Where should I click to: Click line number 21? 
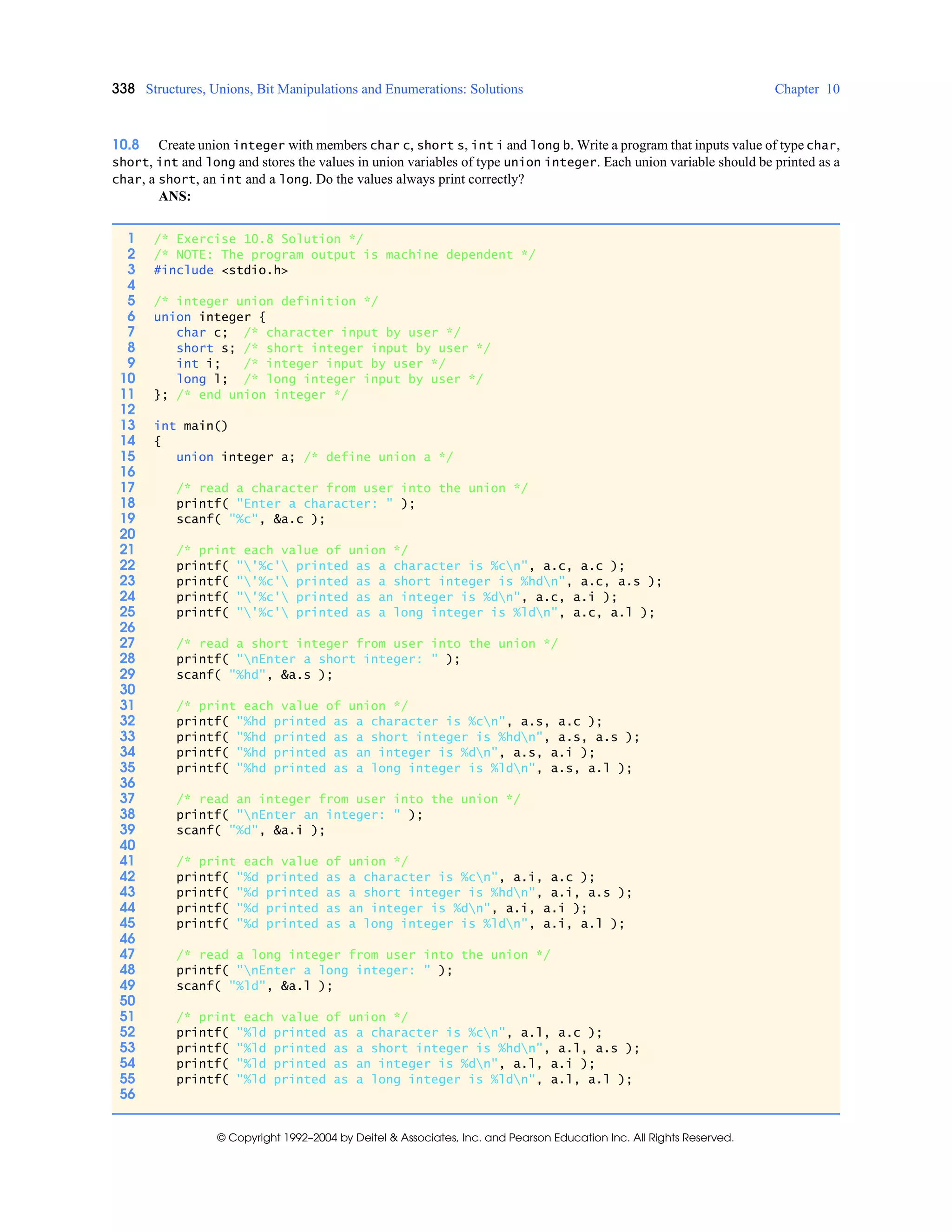click(x=127, y=550)
